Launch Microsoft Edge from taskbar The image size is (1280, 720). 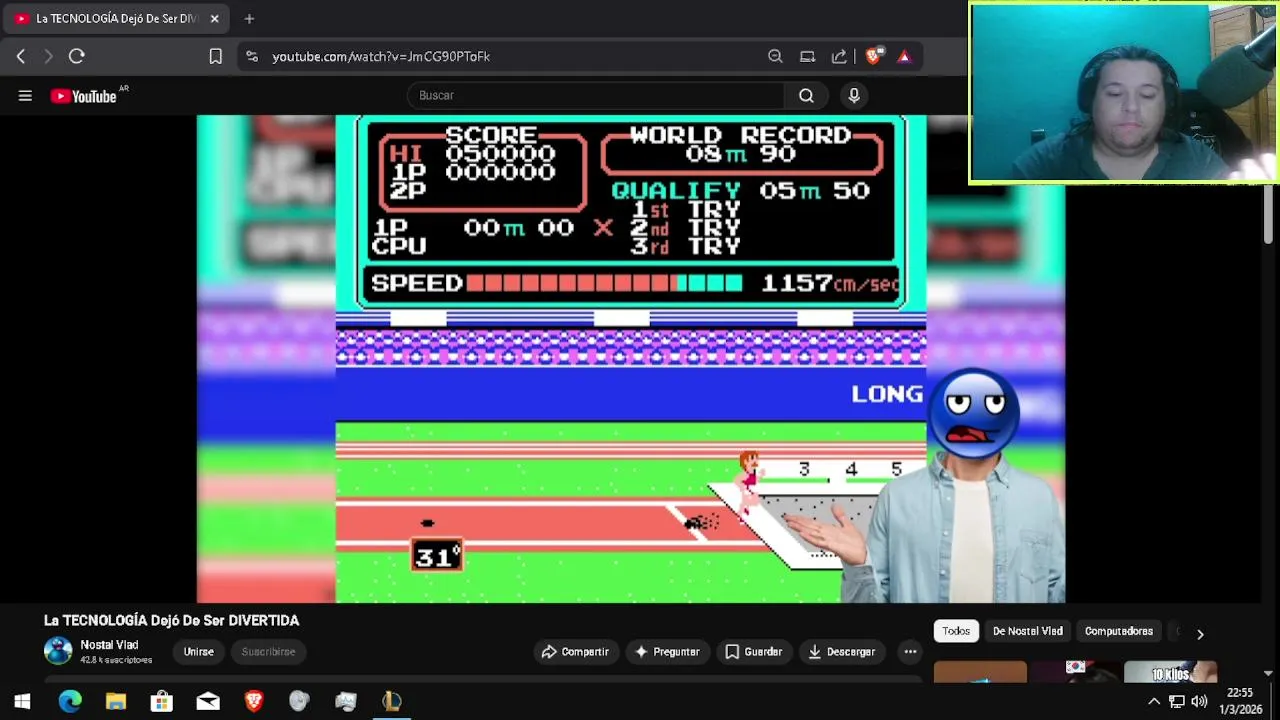(x=70, y=701)
